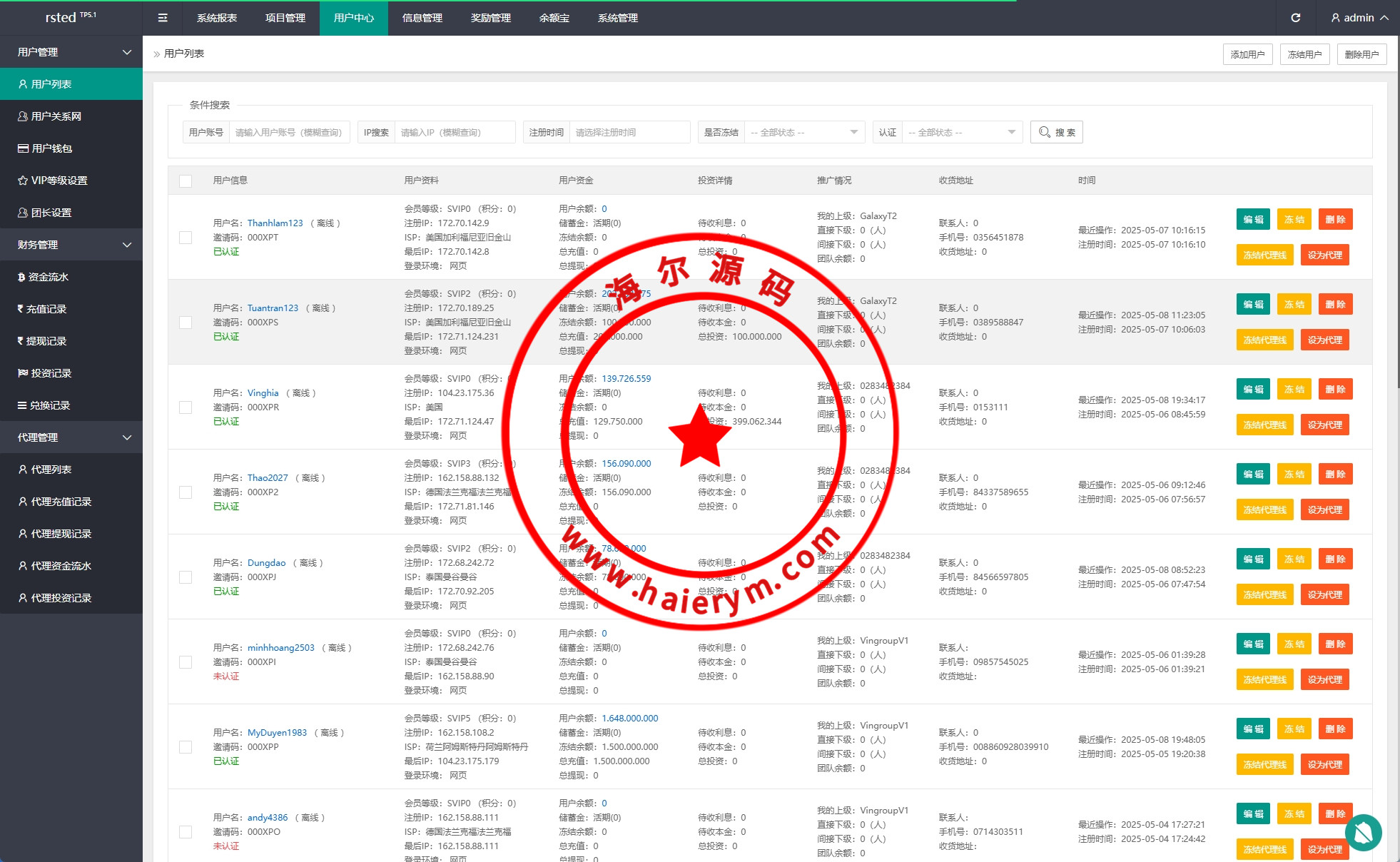Open 兑换记录 list in sidebar
Screen dimensions: 1400x862
click(x=49, y=405)
